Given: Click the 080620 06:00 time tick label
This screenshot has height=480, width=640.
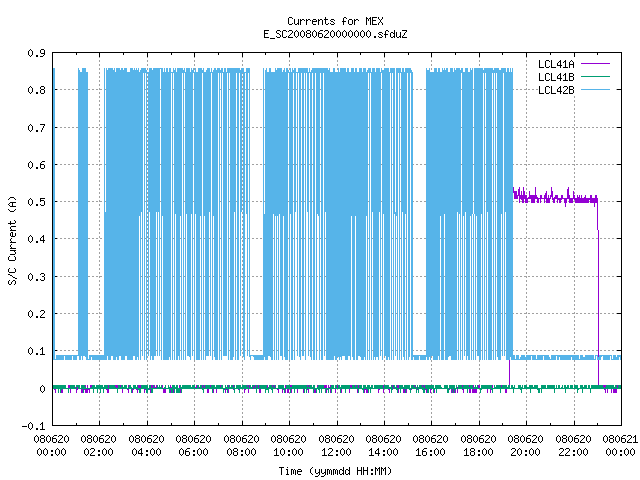Looking at the screenshot, I should pyautogui.click(x=193, y=446).
